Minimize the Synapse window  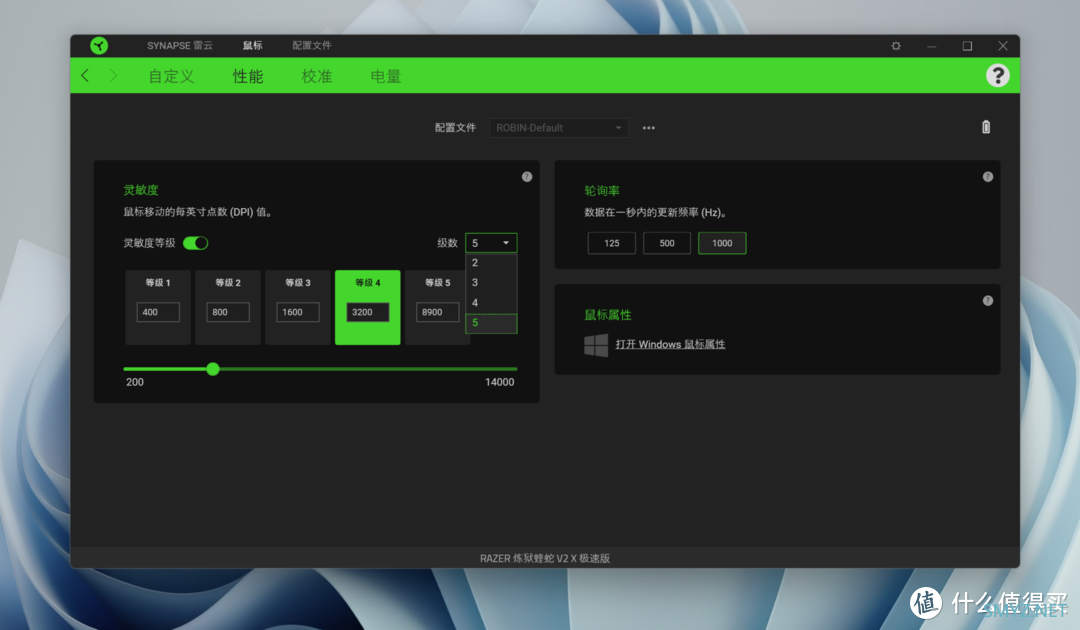coord(931,45)
